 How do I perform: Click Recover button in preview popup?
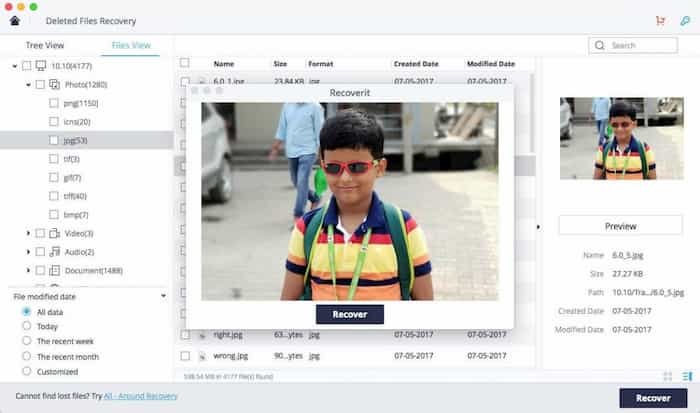click(x=349, y=314)
